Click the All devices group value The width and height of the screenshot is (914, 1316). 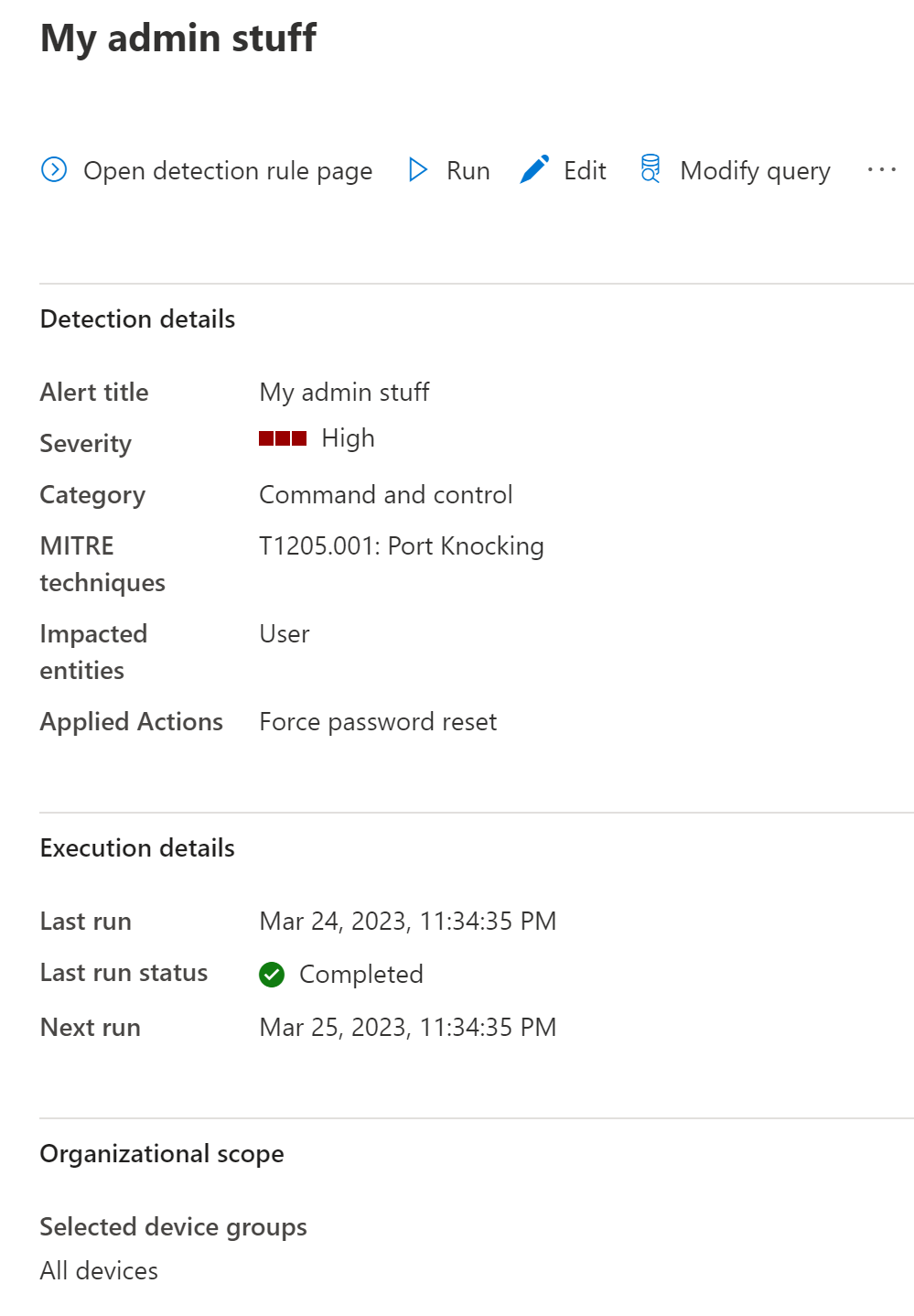click(99, 1271)
